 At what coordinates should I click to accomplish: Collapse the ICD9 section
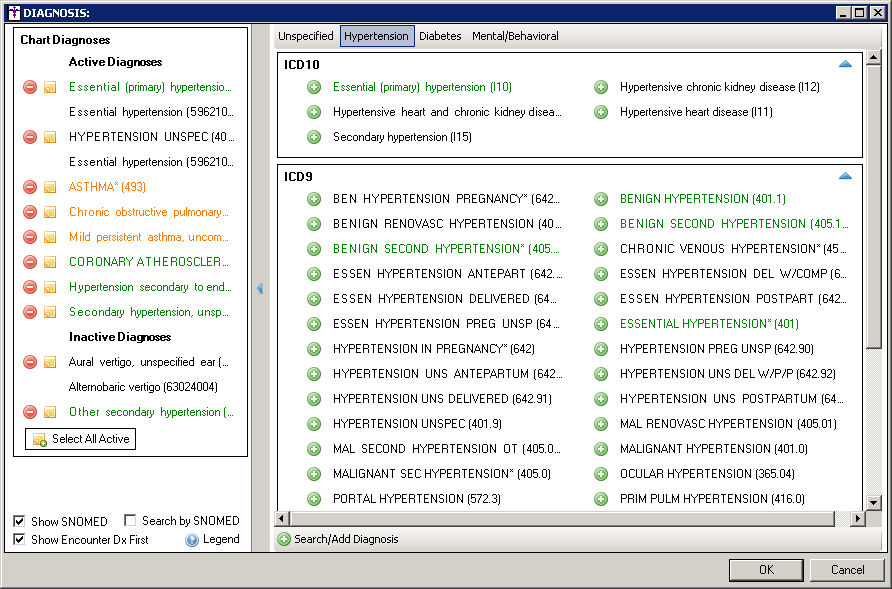845,176
